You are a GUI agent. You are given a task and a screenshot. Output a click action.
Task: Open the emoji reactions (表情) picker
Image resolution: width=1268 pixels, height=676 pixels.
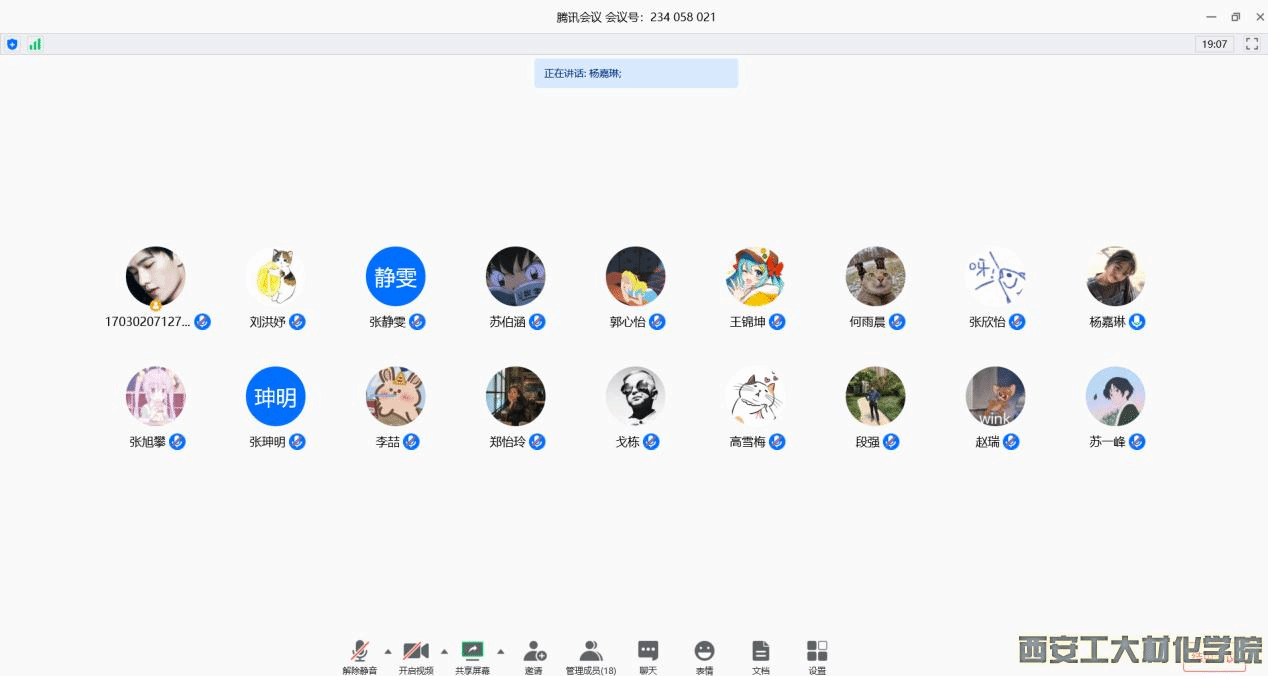pyautogui.click(x=704, y=656)
